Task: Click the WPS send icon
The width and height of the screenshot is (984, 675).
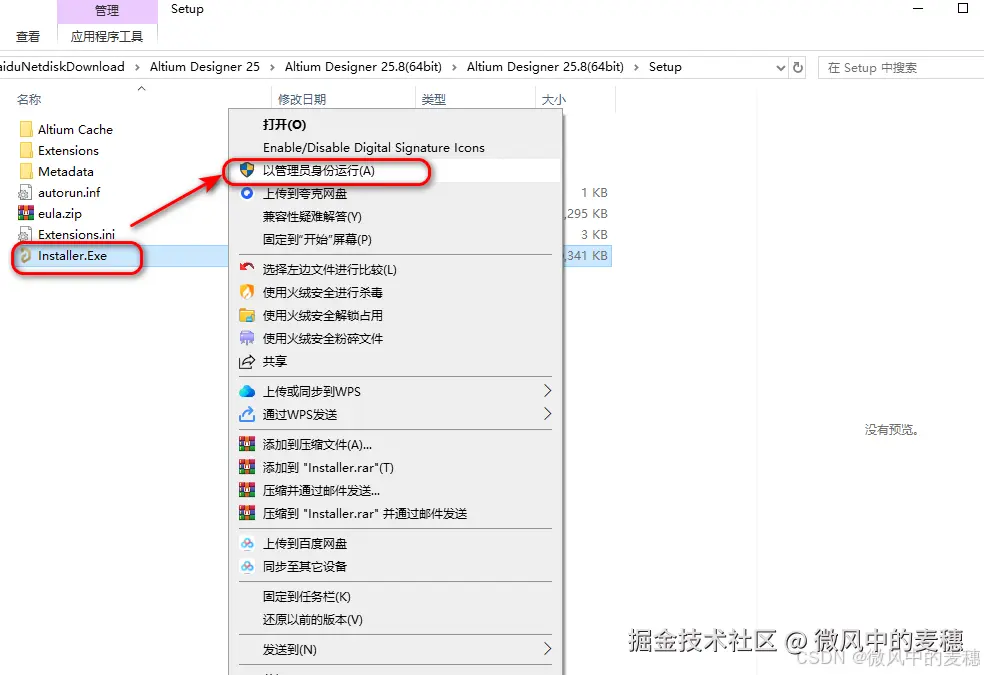Action: (x=247, y=414)
